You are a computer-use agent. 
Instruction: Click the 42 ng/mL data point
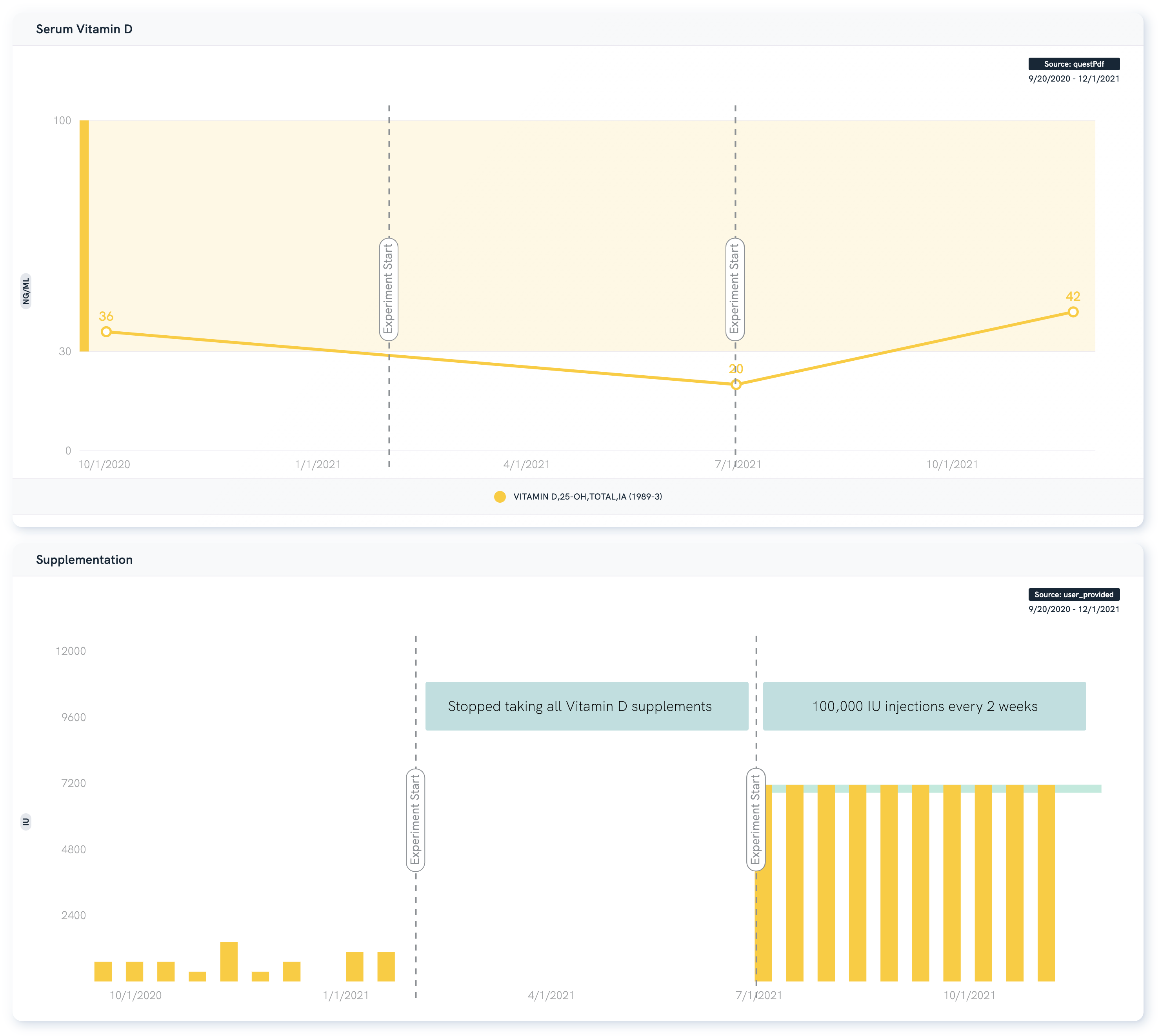(1073, 312)
